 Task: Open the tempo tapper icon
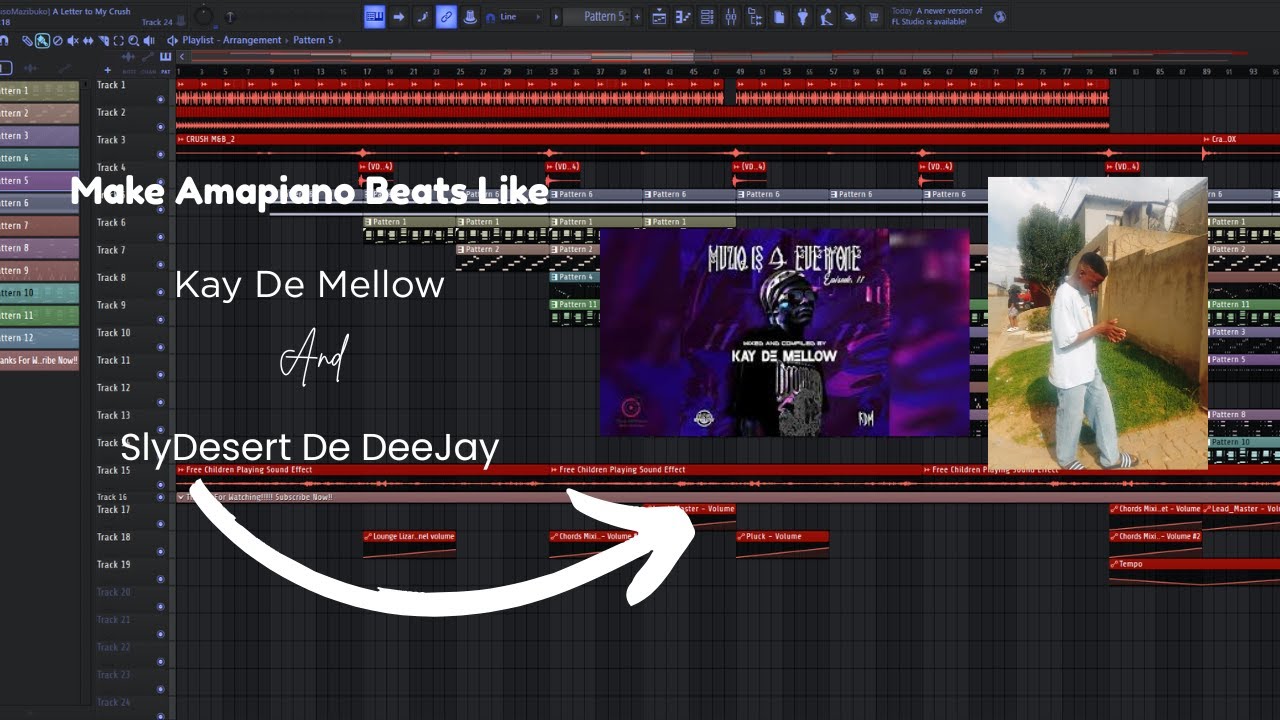click(826, 16)
